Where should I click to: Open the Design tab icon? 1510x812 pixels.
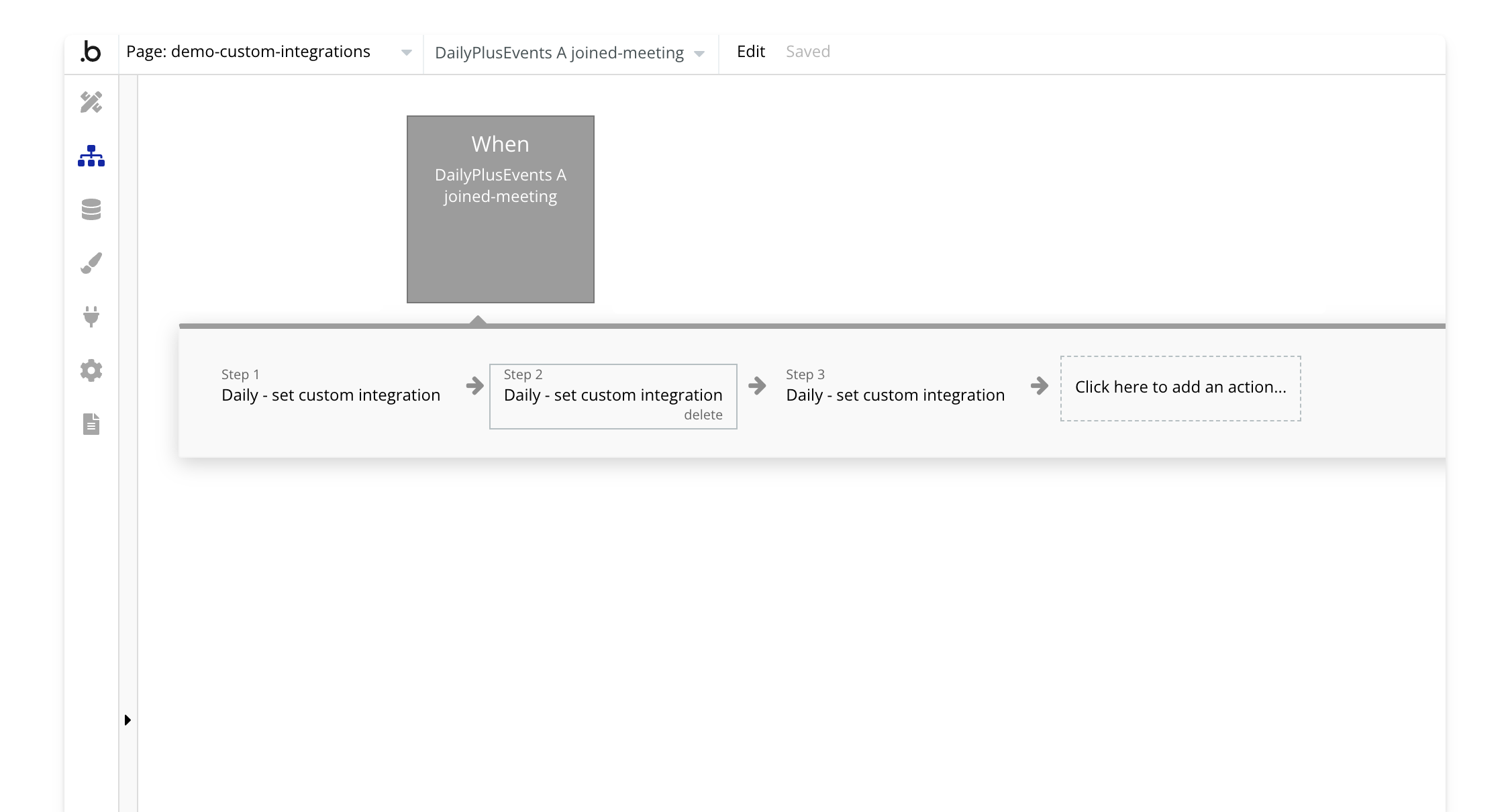click(x=91, y=102)
